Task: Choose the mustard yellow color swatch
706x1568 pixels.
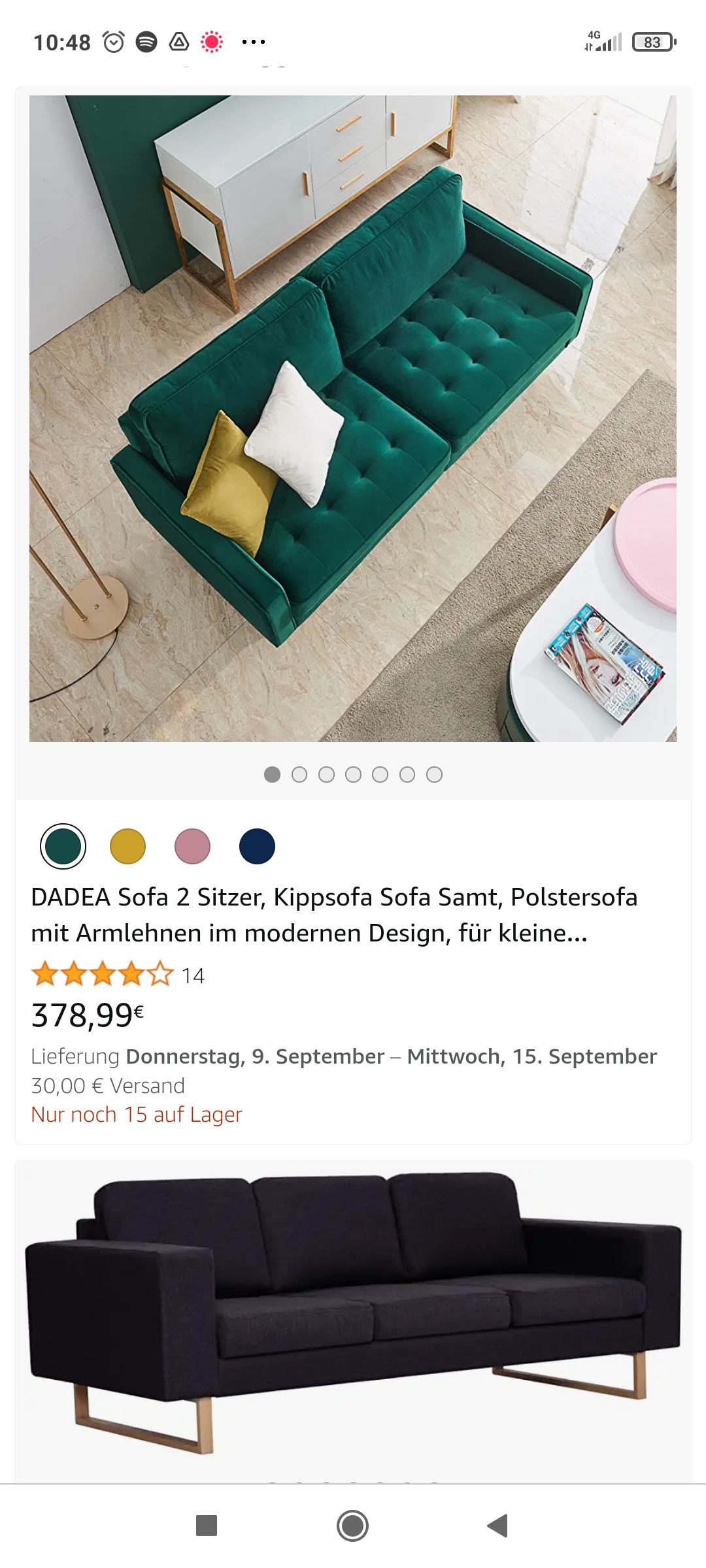Action: 127,847
